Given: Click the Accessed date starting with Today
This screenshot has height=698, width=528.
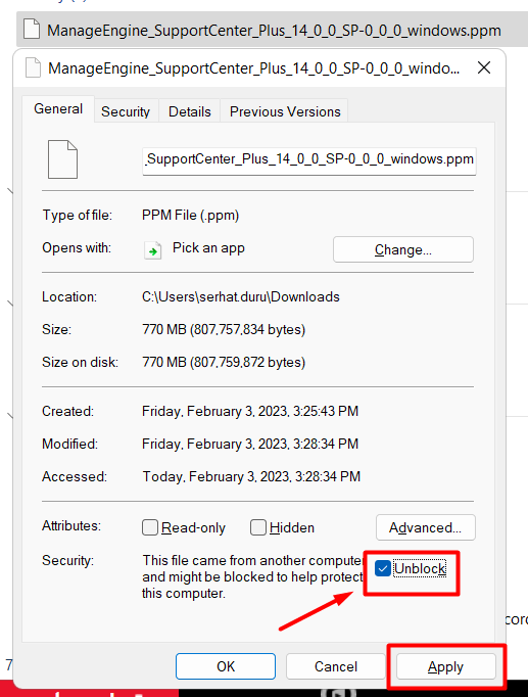Looking at the screenshot, I should point(252,477).
